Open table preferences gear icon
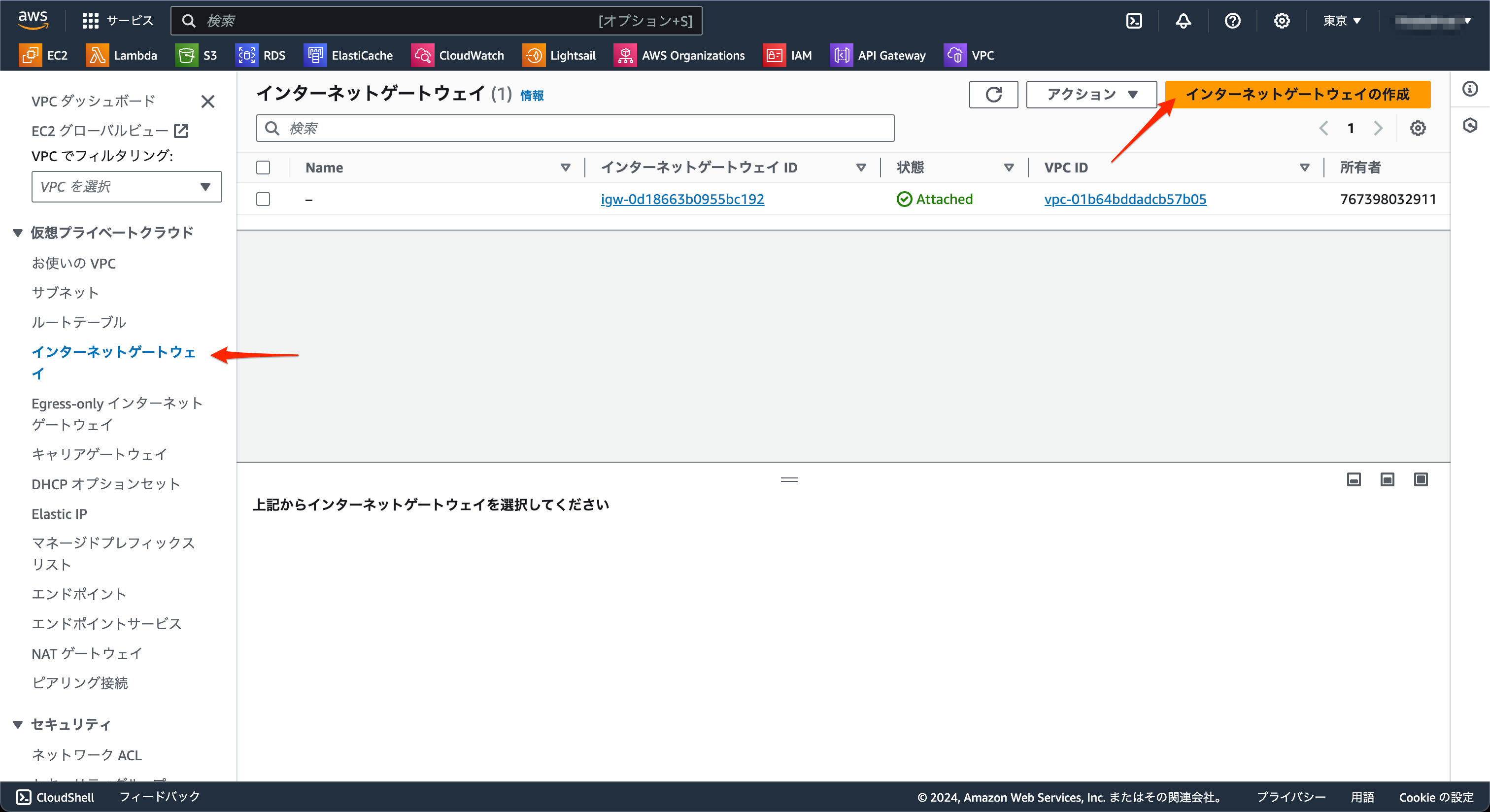 point(1417,128)
